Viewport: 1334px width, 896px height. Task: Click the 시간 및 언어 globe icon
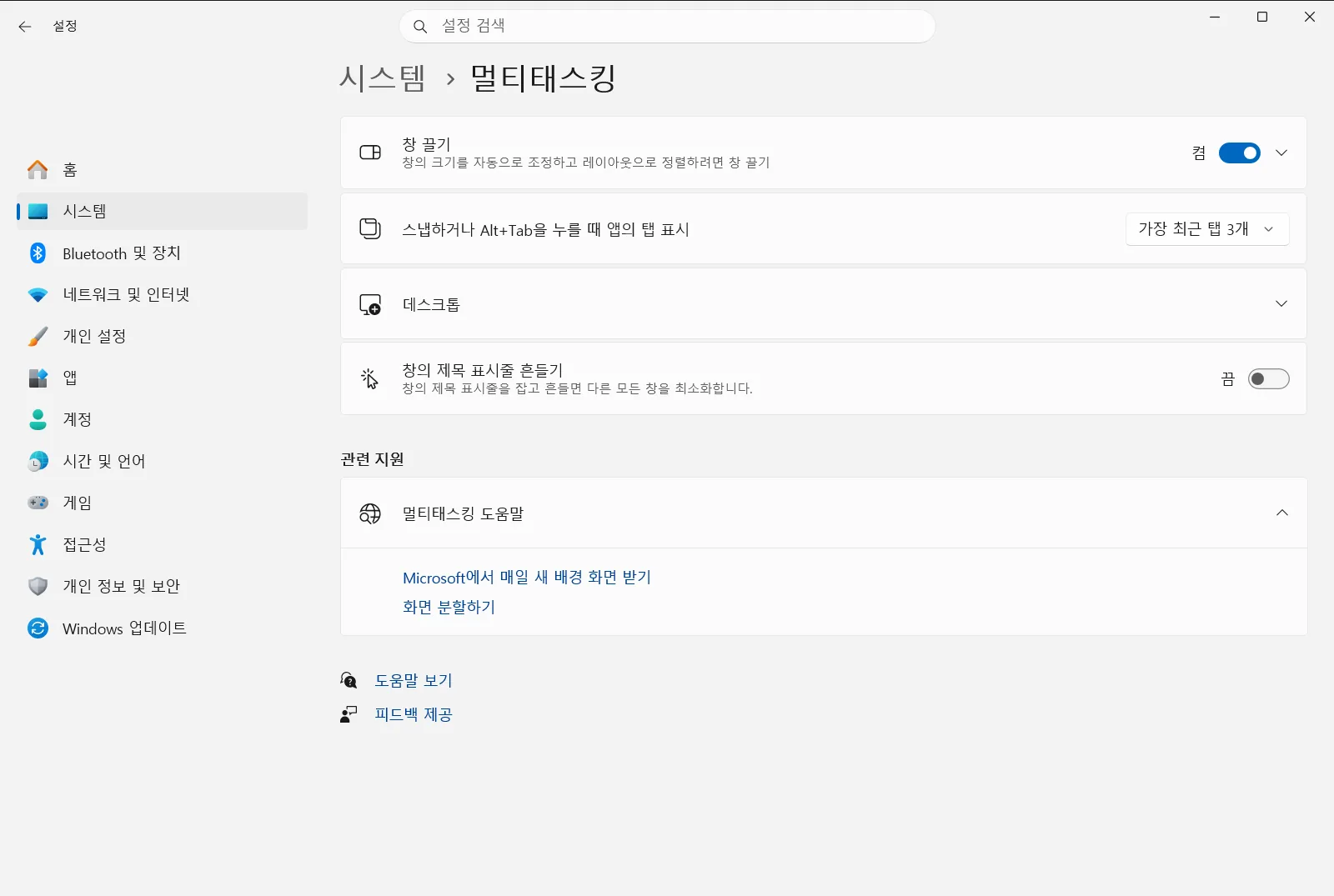(x=38, y=462)
